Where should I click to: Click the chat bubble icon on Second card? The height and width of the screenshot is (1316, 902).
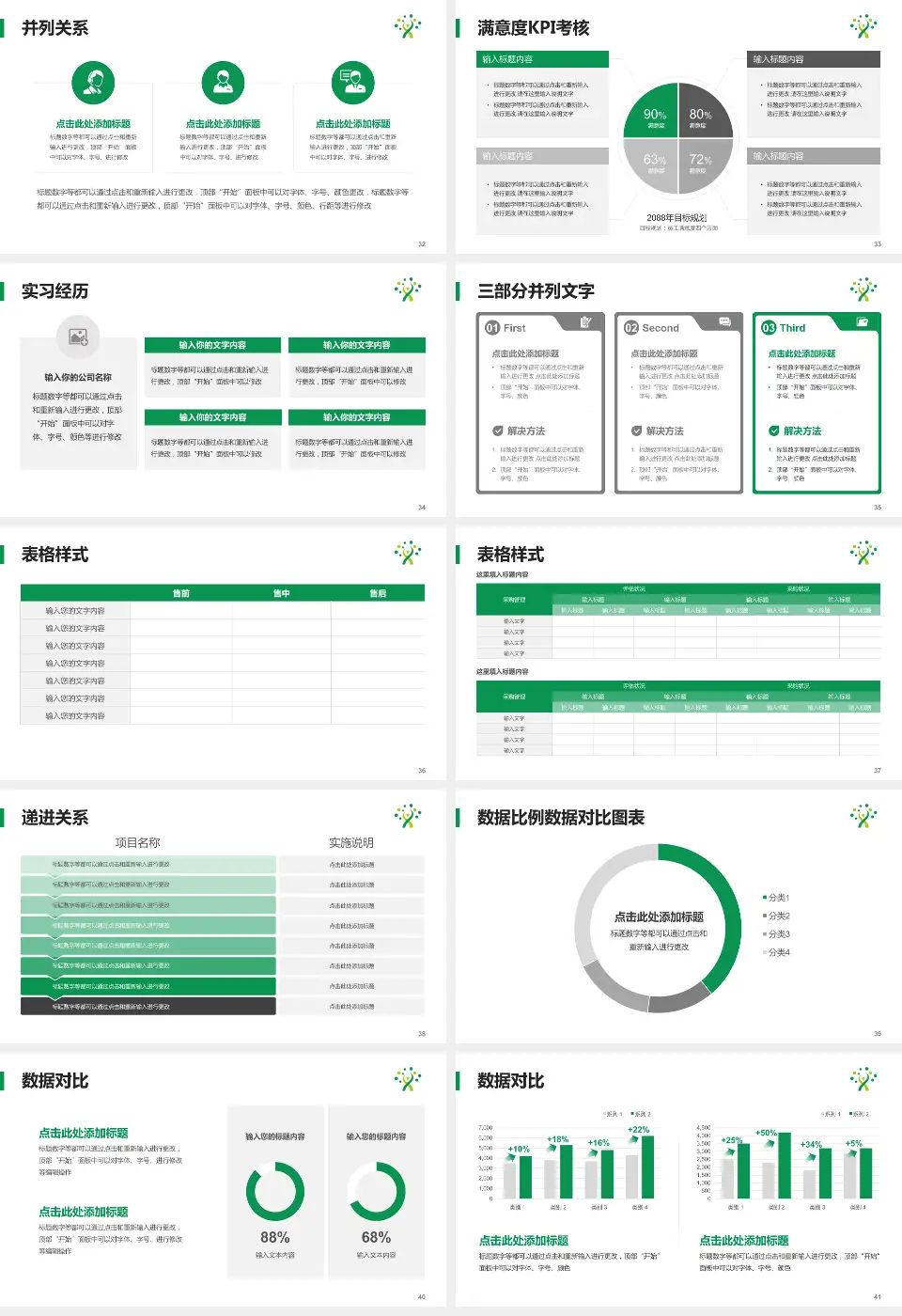click(724, 322)
